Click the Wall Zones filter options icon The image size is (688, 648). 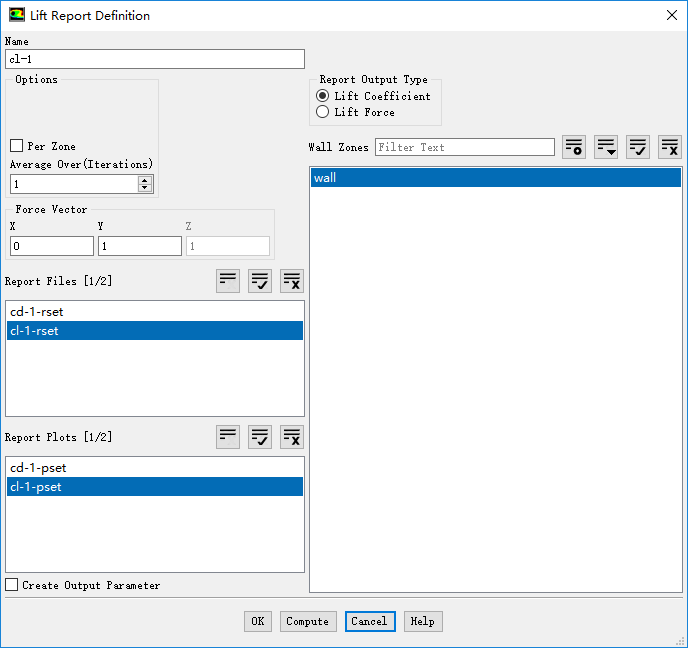pos(574,147)
